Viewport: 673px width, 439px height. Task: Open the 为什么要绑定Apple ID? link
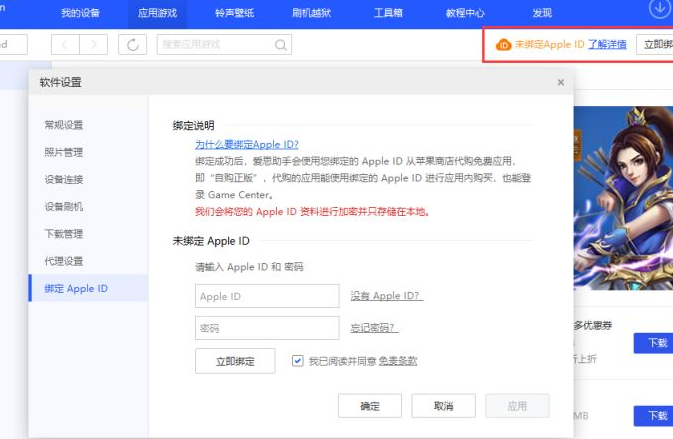pyautogui.click(x=247, y=145)
